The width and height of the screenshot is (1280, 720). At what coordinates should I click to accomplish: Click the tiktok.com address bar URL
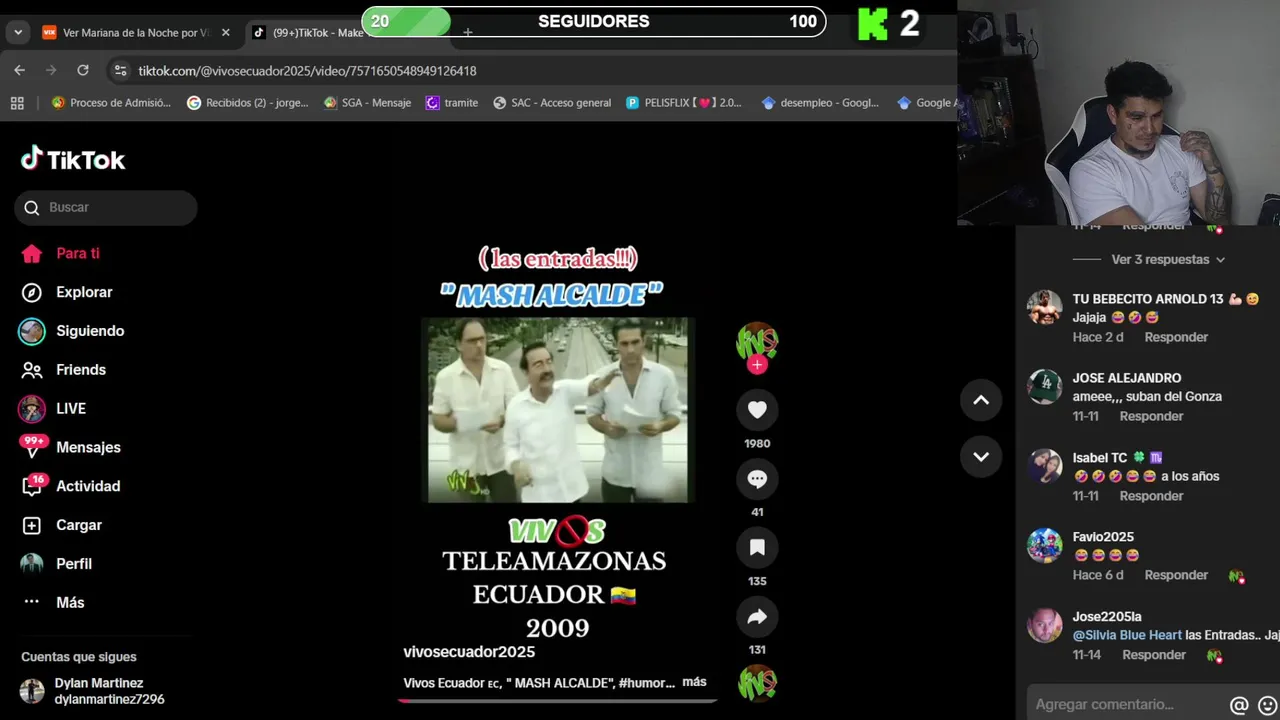(307, 71)
